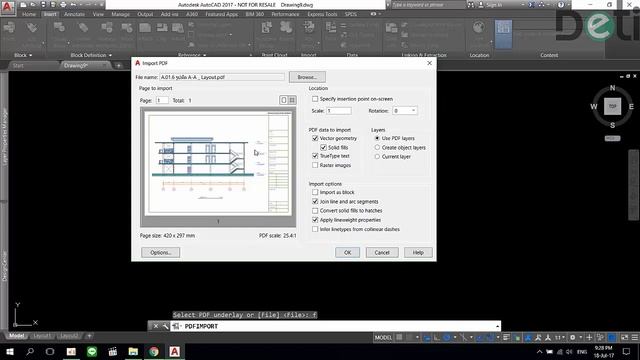
Task: Select the PDF page preview thumbnail
Action: click(x=218, y=164)
